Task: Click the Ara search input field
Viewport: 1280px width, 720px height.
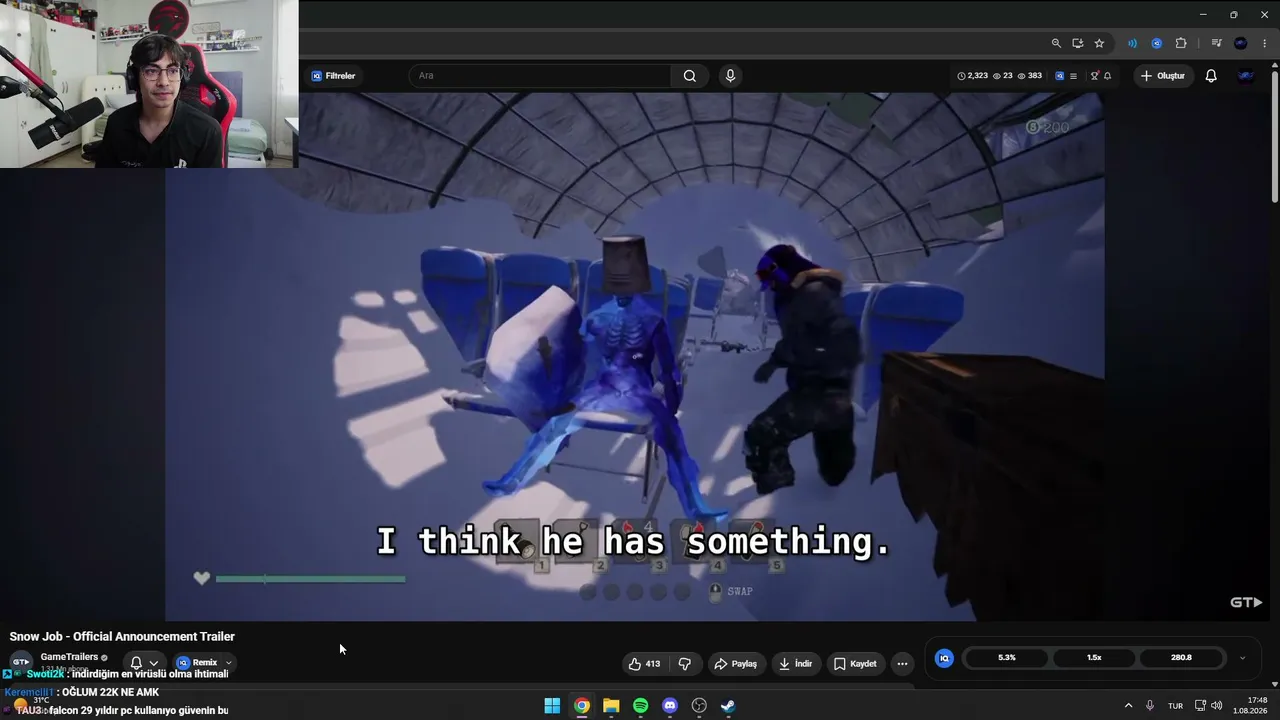Action: point(540,76)
